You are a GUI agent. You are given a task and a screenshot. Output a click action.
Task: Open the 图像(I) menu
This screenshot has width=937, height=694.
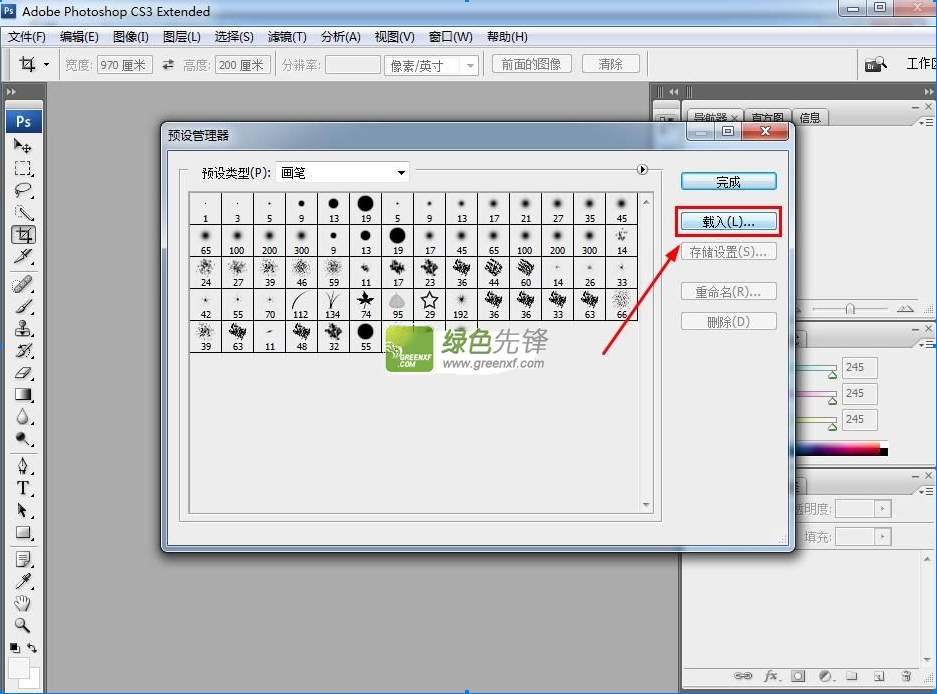tap(131, 37)
